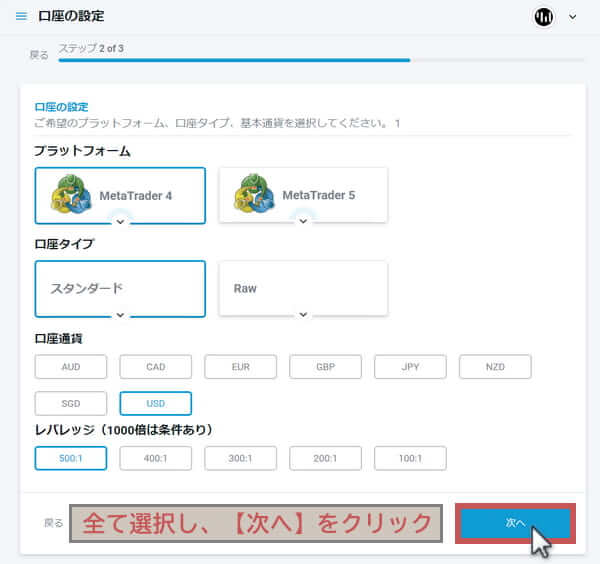Click the blue 口座の設定 section heading
This screenshot has width=600, height=564.
(61, 107)
